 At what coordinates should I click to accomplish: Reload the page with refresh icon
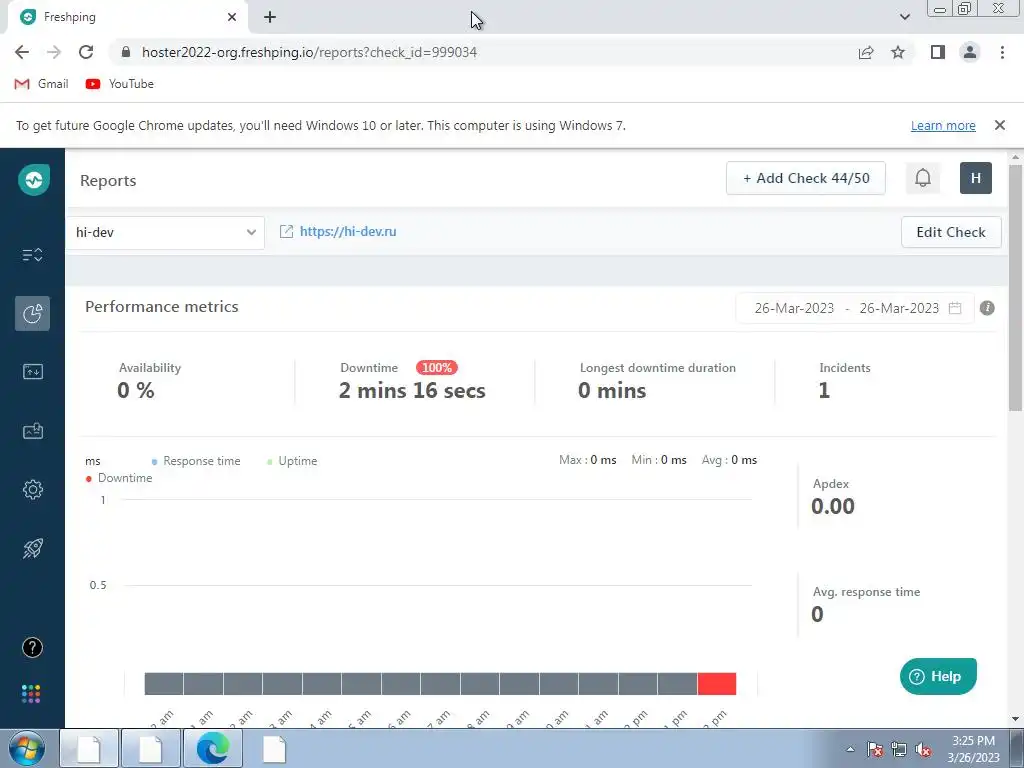coord(86,52)
